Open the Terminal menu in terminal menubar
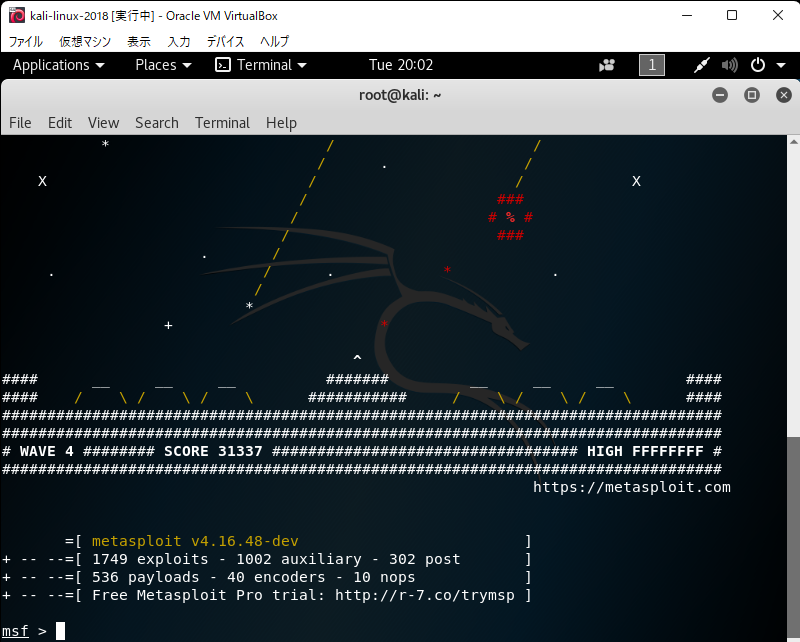 coord(222,123)
